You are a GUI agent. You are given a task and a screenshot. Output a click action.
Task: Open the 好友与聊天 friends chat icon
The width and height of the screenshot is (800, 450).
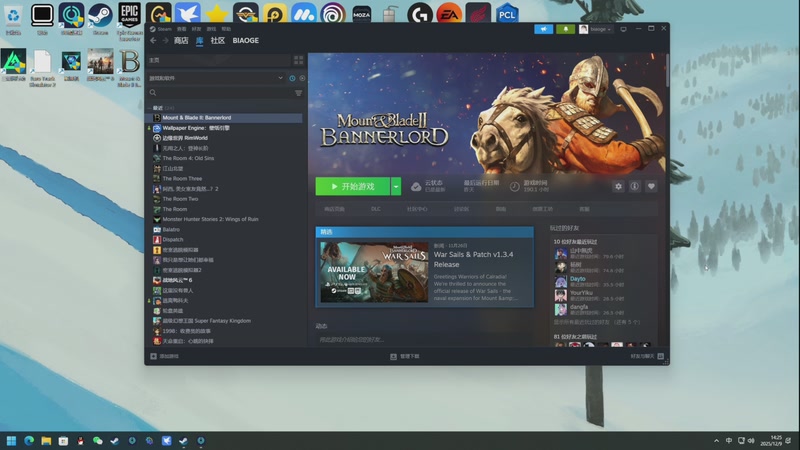coord(661,356)
